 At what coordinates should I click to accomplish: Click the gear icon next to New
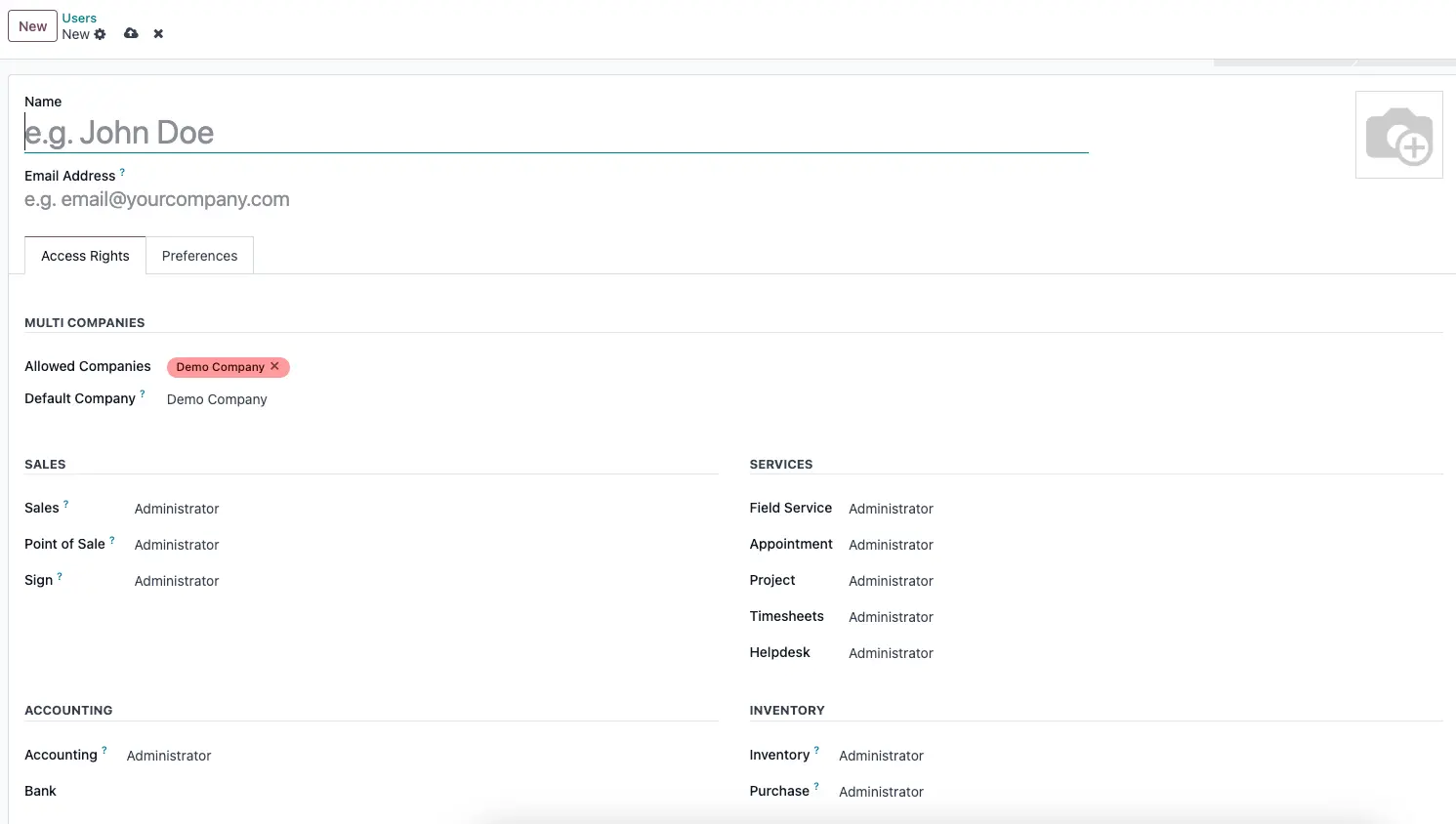[100, 34]
